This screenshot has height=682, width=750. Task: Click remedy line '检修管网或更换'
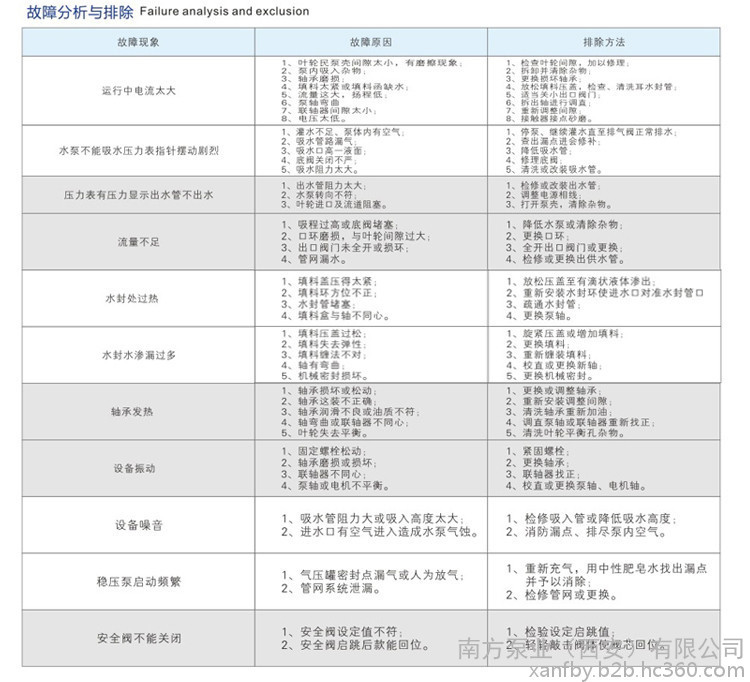pos(562,595)
